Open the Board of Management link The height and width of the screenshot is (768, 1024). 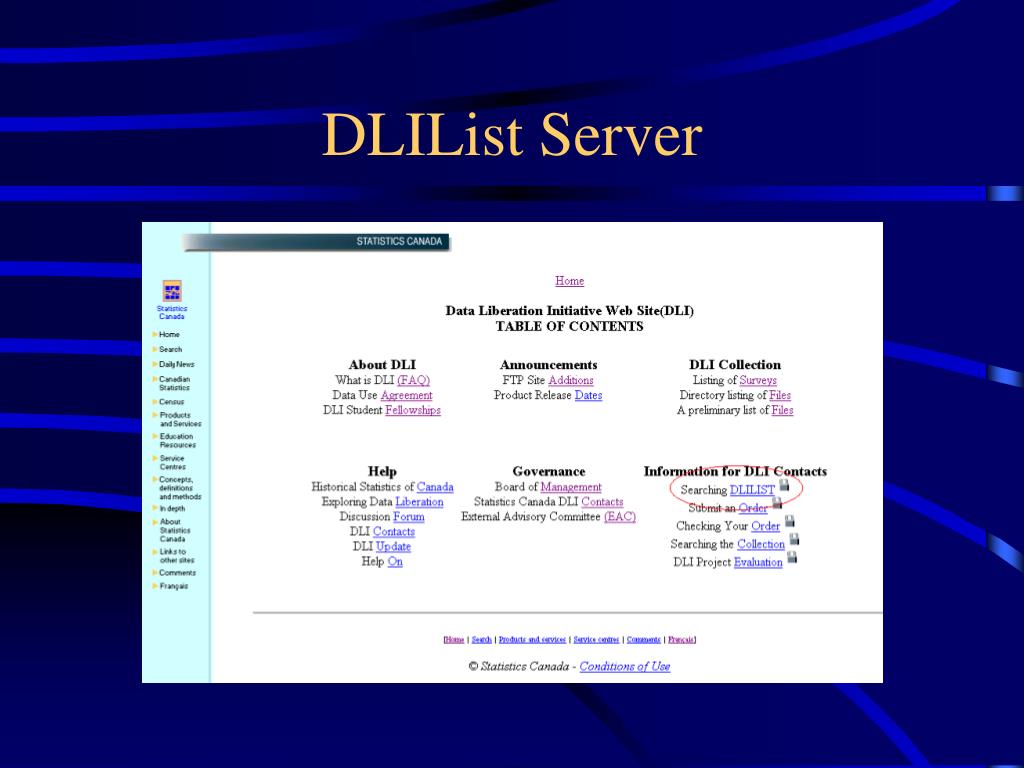pyautogui.click(x=571, y=487)
